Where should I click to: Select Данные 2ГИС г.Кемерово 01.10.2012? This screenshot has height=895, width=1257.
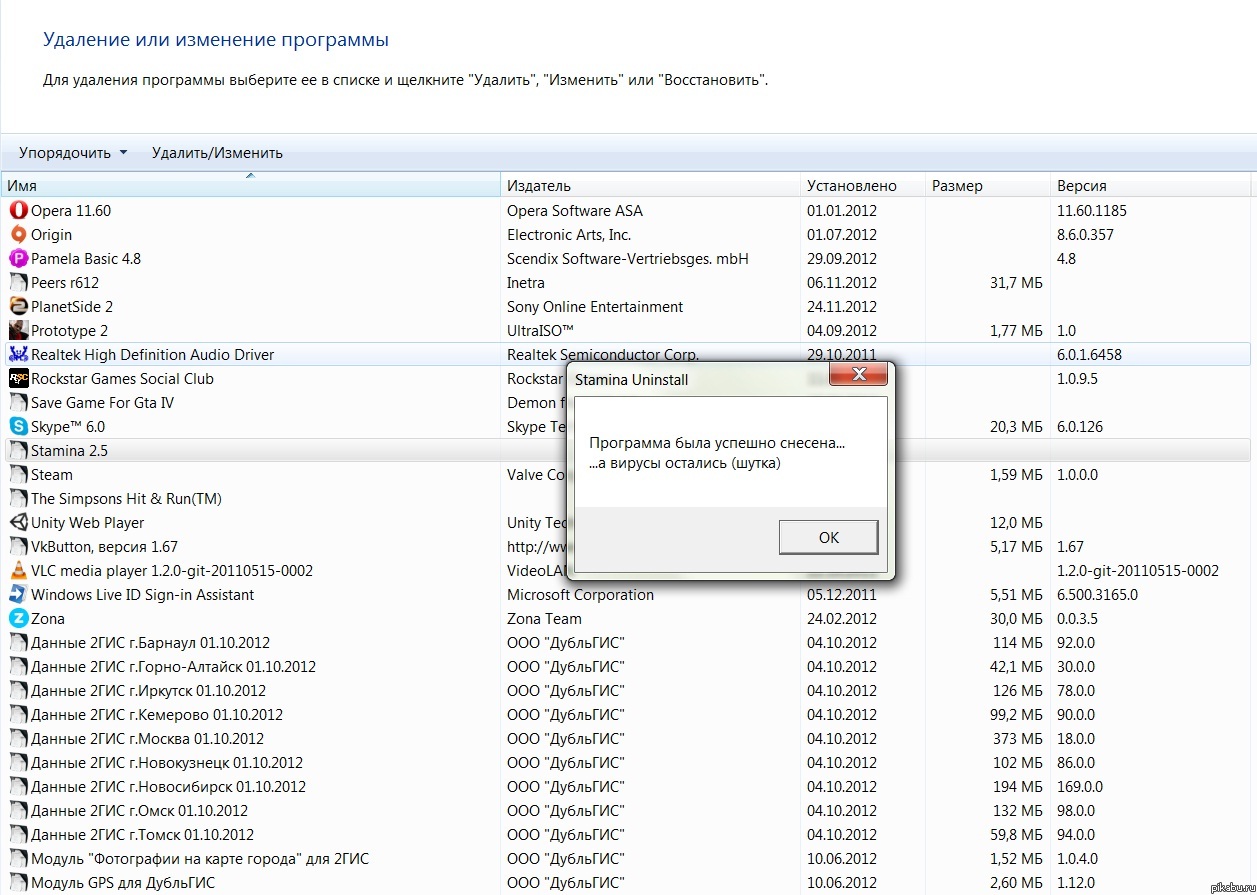(157, 714)
